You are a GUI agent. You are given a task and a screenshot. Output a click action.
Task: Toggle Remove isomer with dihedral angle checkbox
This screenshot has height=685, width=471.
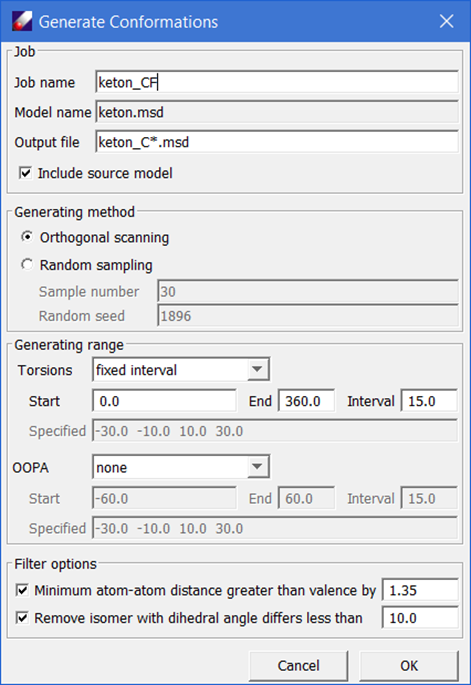(22, 618)
